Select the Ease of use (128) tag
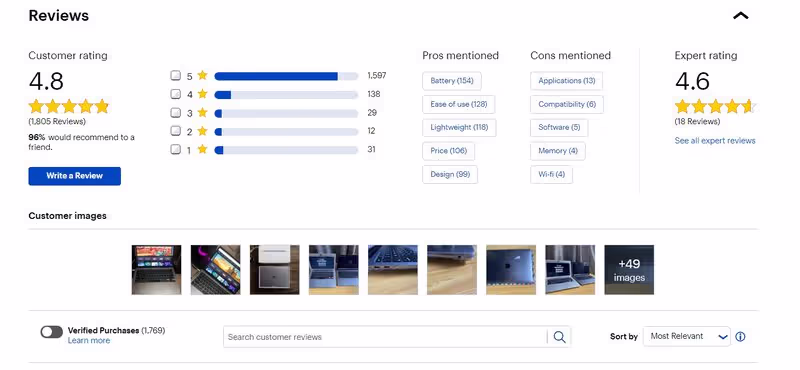Screen dimensions: 800x370 click(x=459, y=104)
